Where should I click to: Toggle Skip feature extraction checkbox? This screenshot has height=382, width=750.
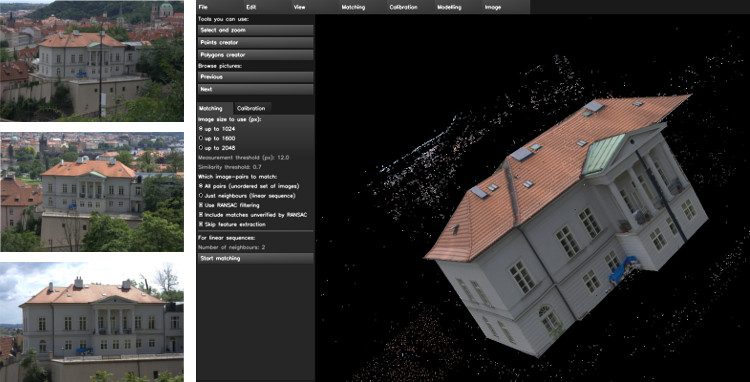click(x=232, y=224)
